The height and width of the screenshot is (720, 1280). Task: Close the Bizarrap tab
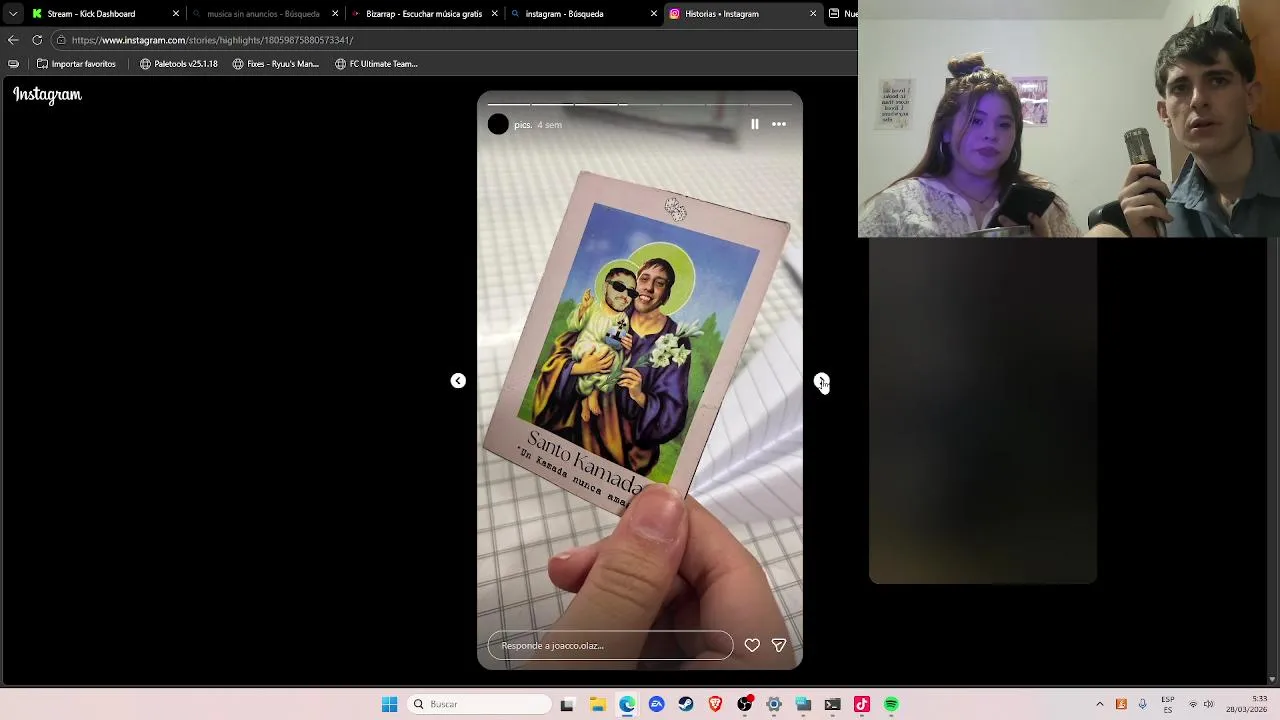(494, 14)
